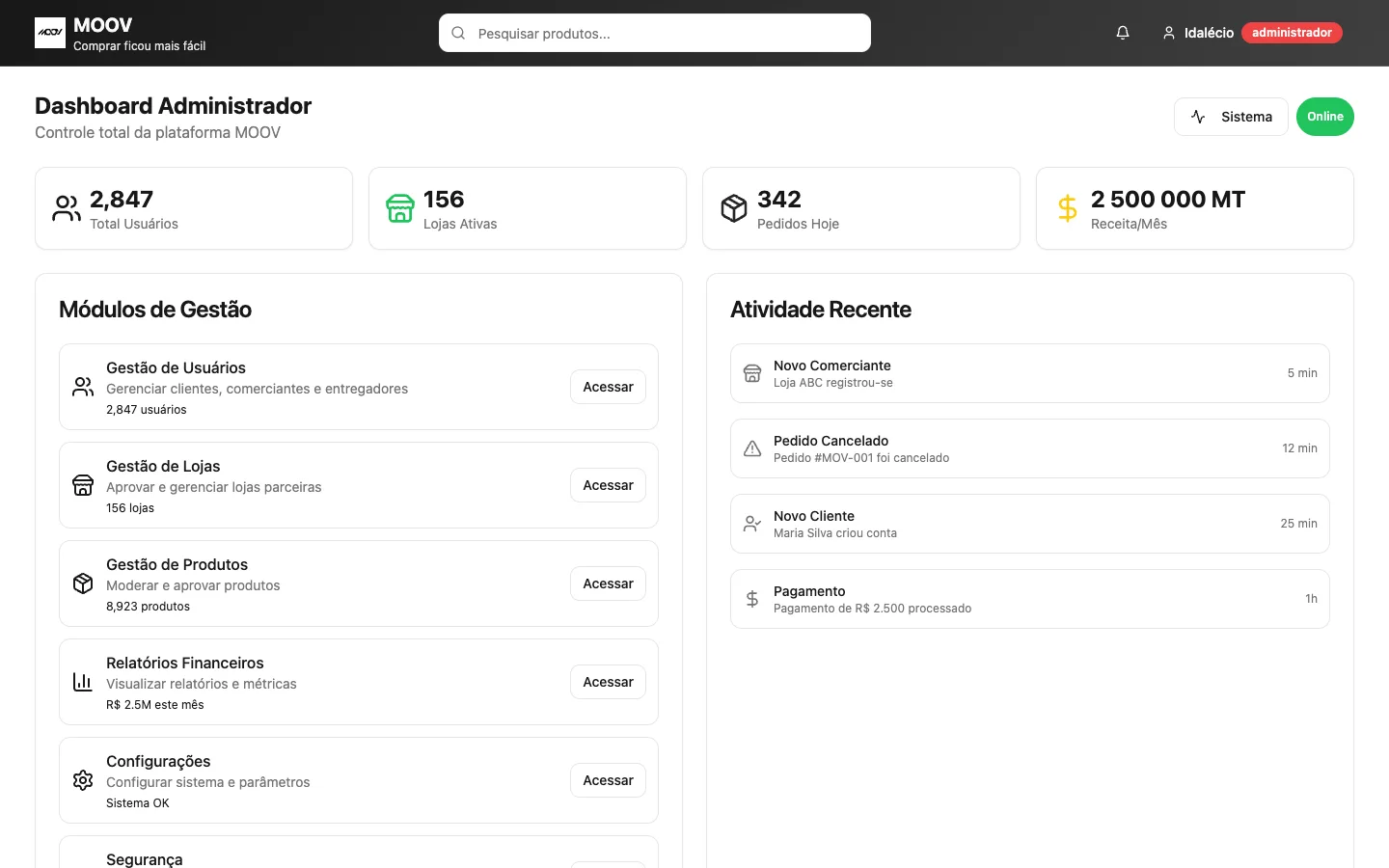Image resolution: width=1389 pixels, height=868 pixels.
Task: Select the Novo Comerciante activity entry
Action: [x=1030, y=373]
